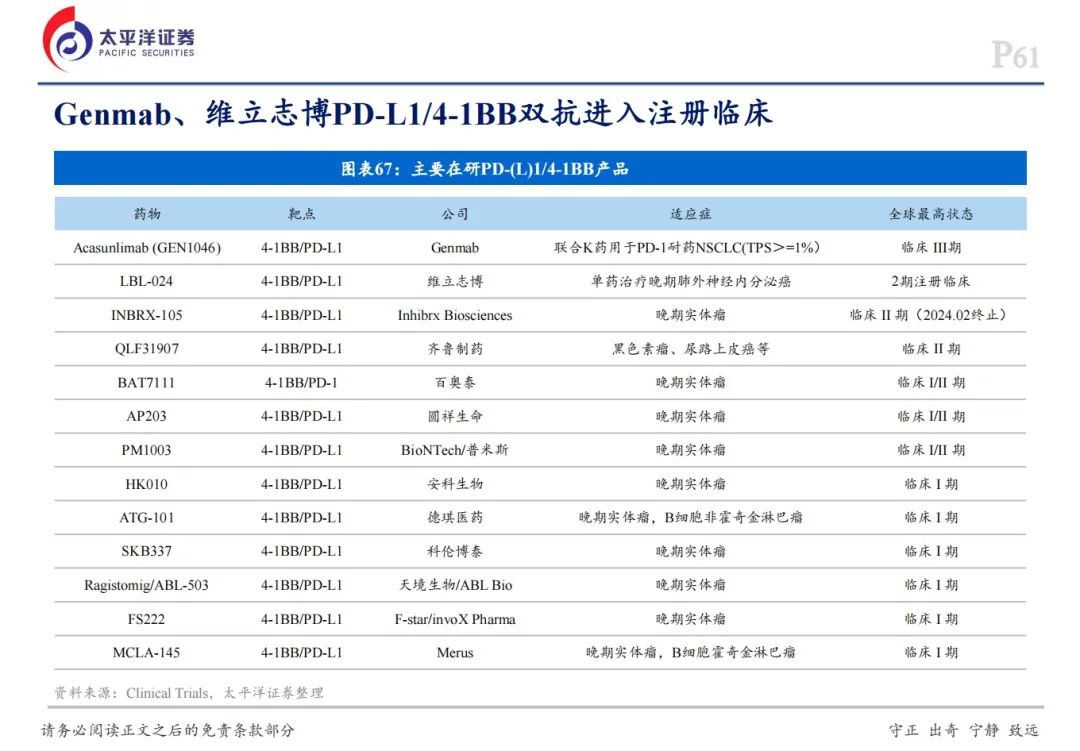The width and height of the screenshot is (1080, 751).
Task: Select the LBL-024 drug cell
Action: (x=146, y=281)
